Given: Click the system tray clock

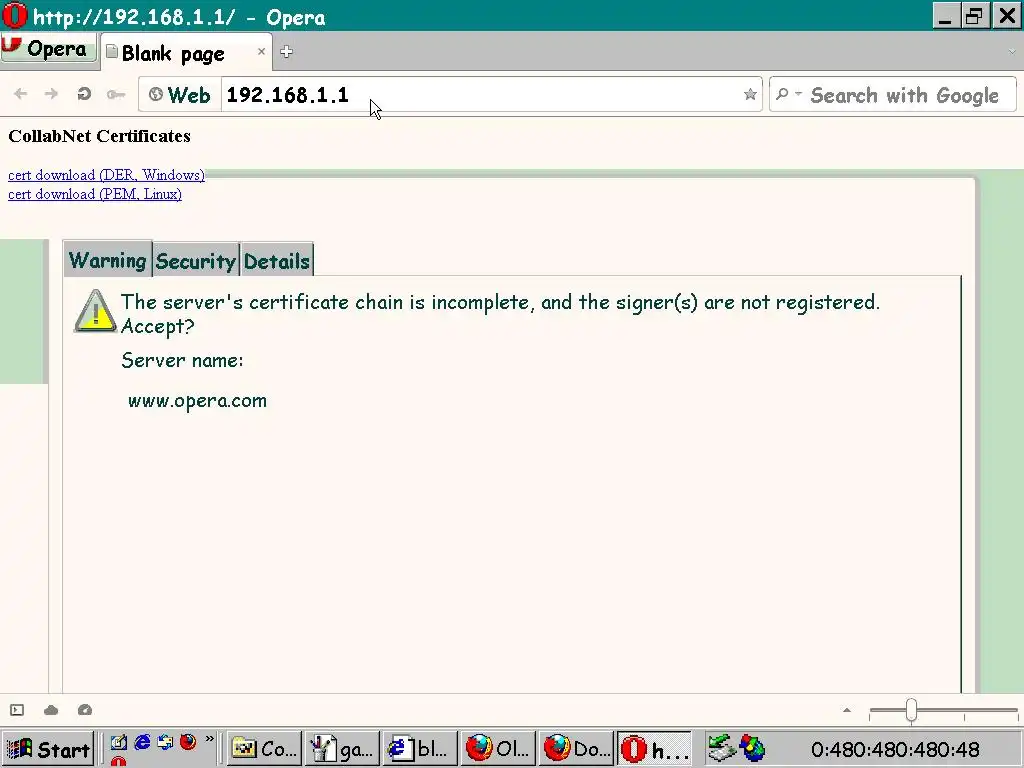Looking at the screenshot, I should pos(895,750).
